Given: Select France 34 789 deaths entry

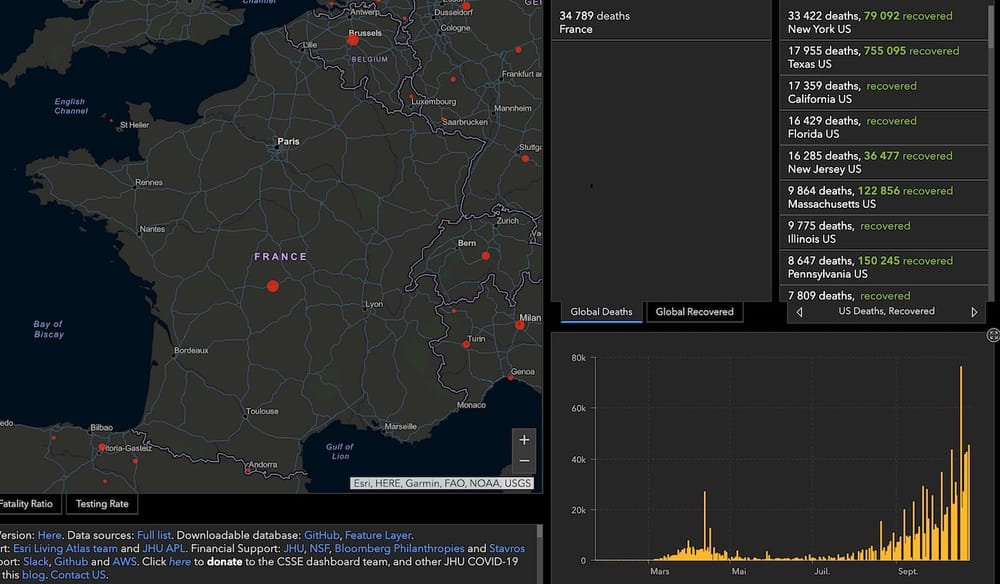Looking at the screenshot, I should (x=661, y=22).
